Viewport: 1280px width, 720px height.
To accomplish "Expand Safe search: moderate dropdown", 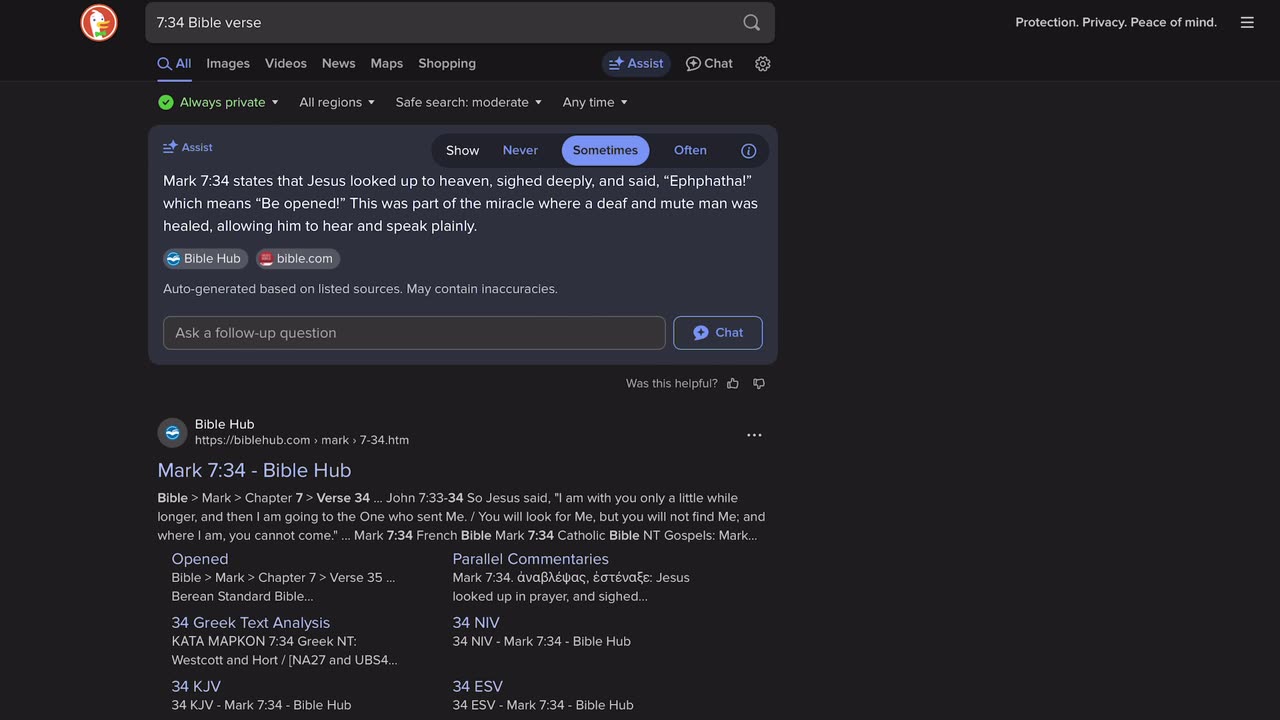I will pos(469,102).
